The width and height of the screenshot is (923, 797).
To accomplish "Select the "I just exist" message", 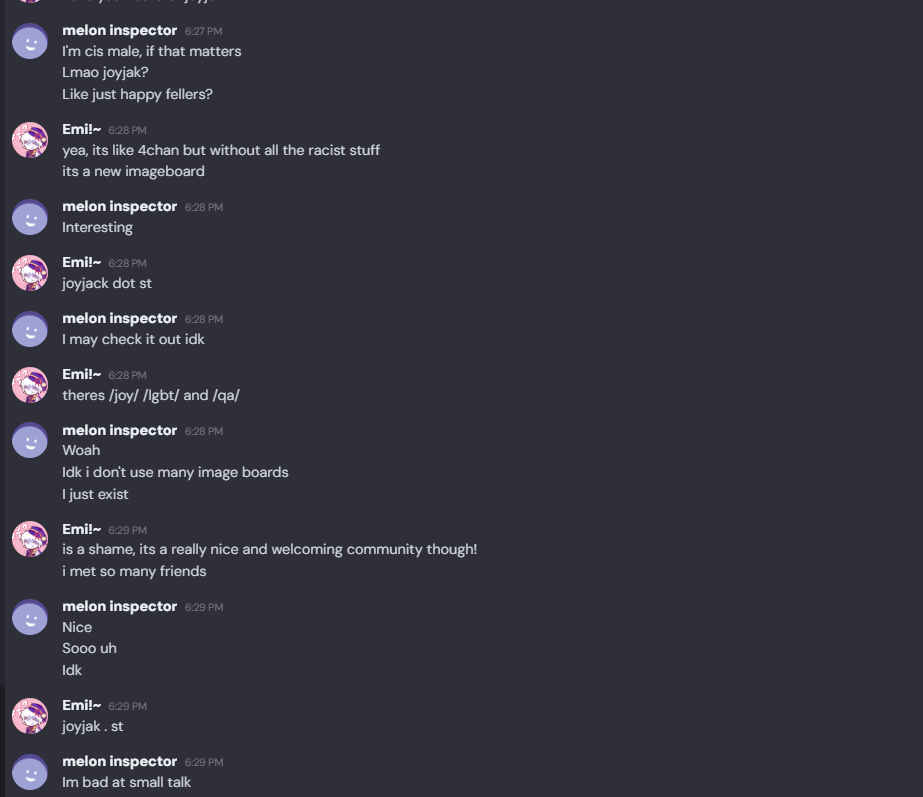I will (95, 494).
